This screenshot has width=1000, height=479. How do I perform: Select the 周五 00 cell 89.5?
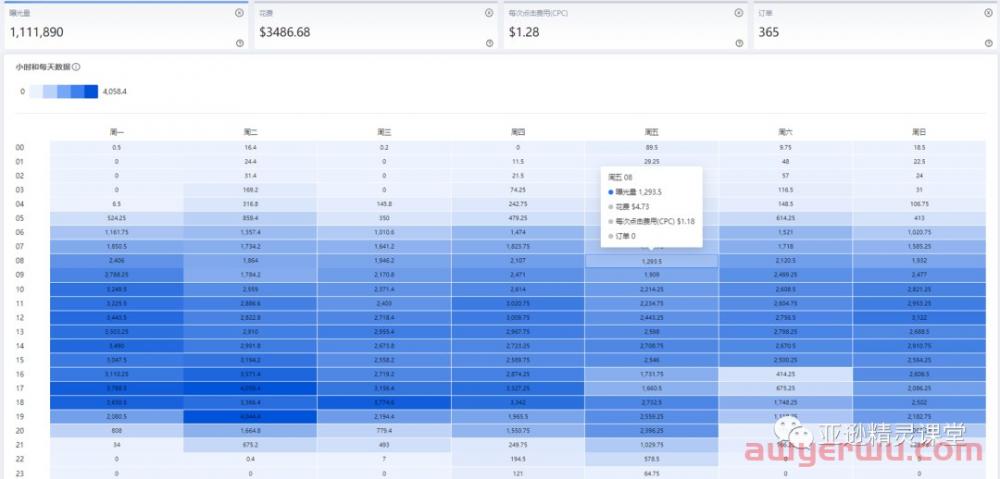pos(651,148)
